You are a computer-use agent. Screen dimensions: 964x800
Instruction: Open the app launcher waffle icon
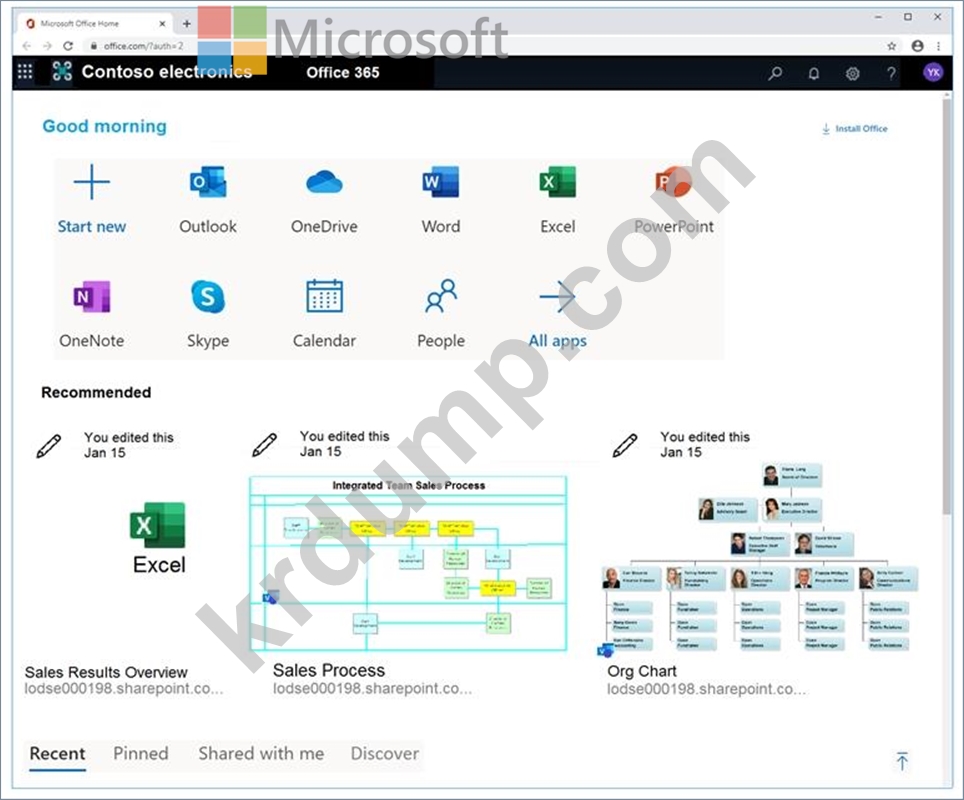coord(25,72)
